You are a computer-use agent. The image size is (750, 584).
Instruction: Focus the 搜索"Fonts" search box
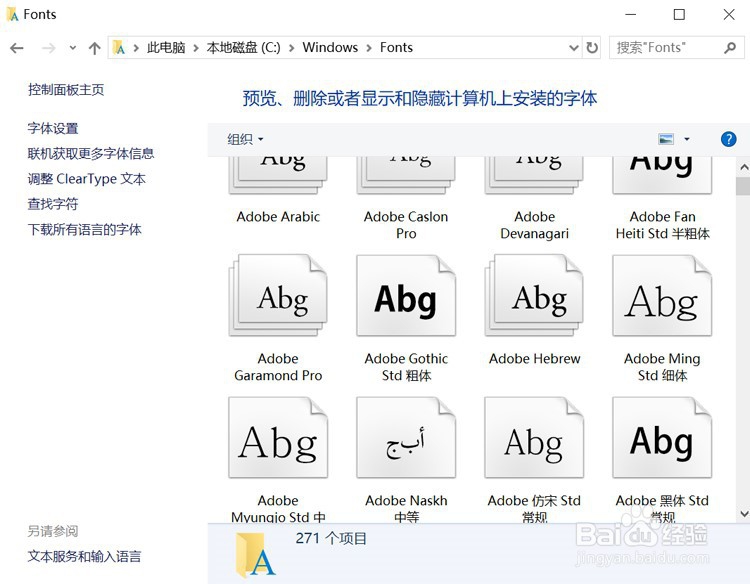click(676, 47)
